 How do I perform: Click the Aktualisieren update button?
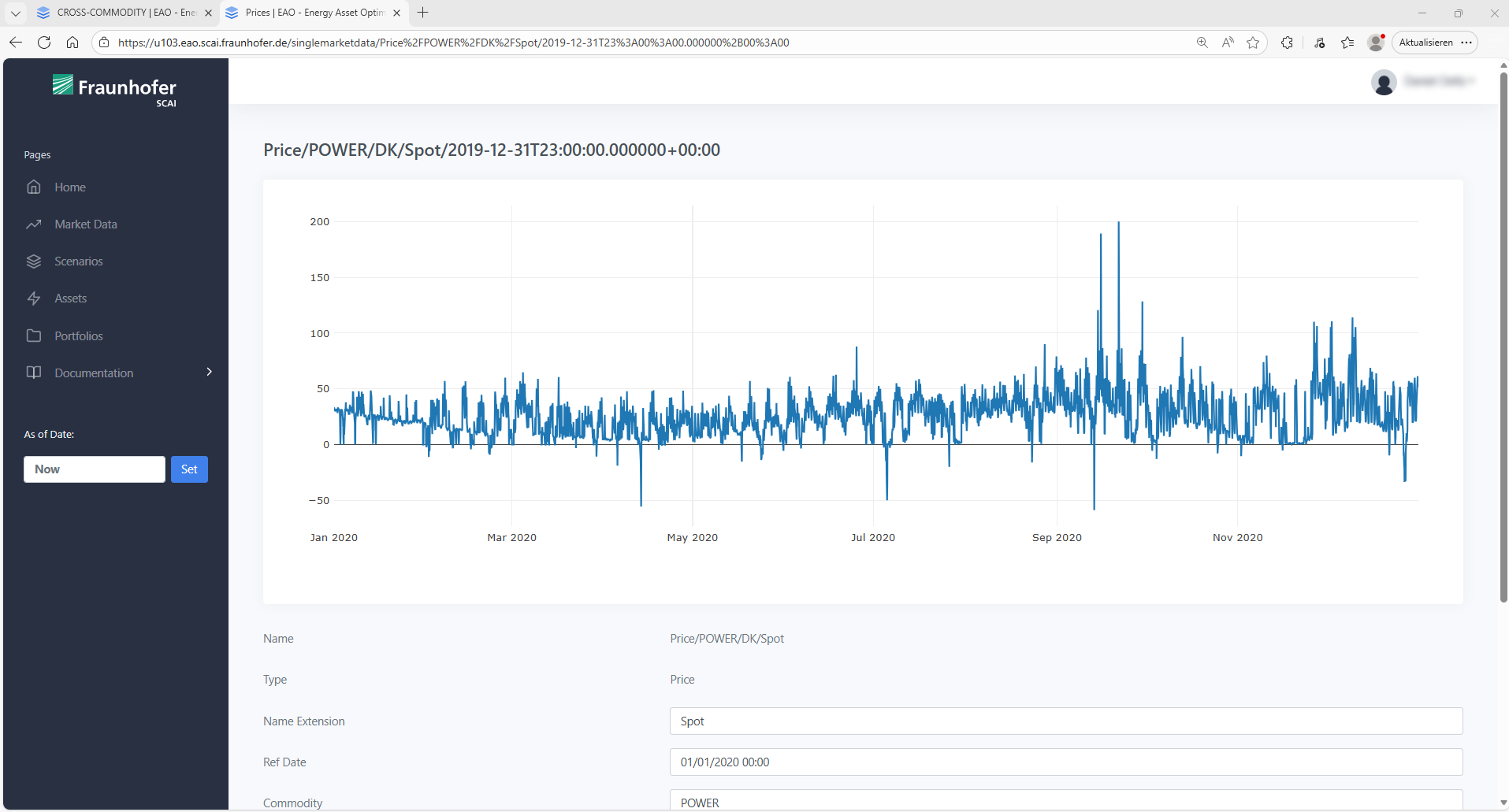(x=1425, y=43)
